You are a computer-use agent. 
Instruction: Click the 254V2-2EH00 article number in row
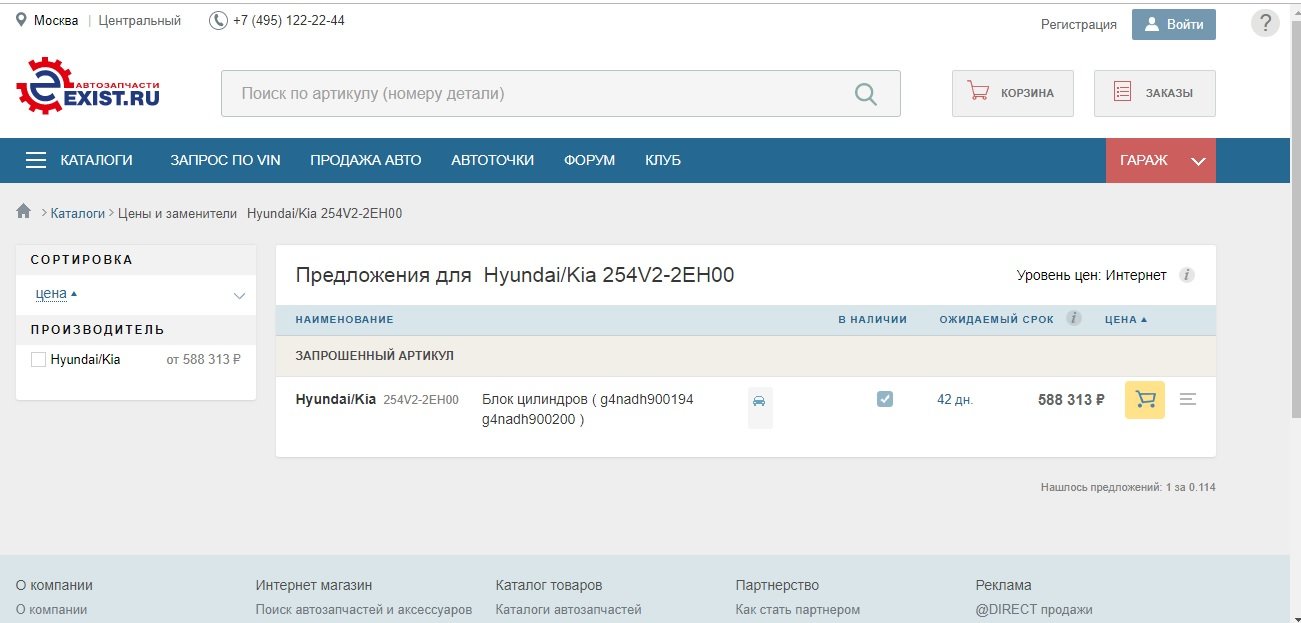coord(421,400)
